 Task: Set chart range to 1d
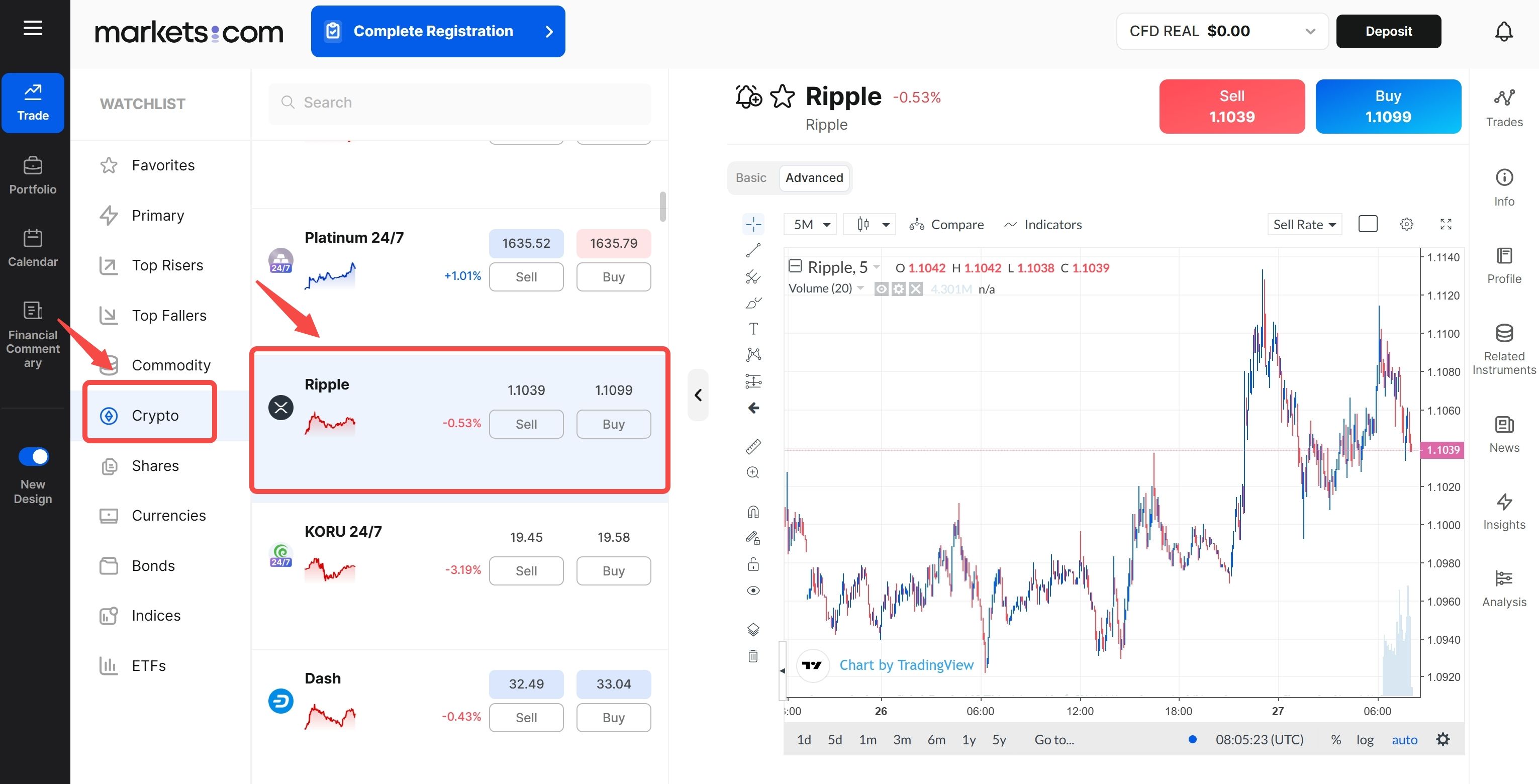[x=804, y=740]
